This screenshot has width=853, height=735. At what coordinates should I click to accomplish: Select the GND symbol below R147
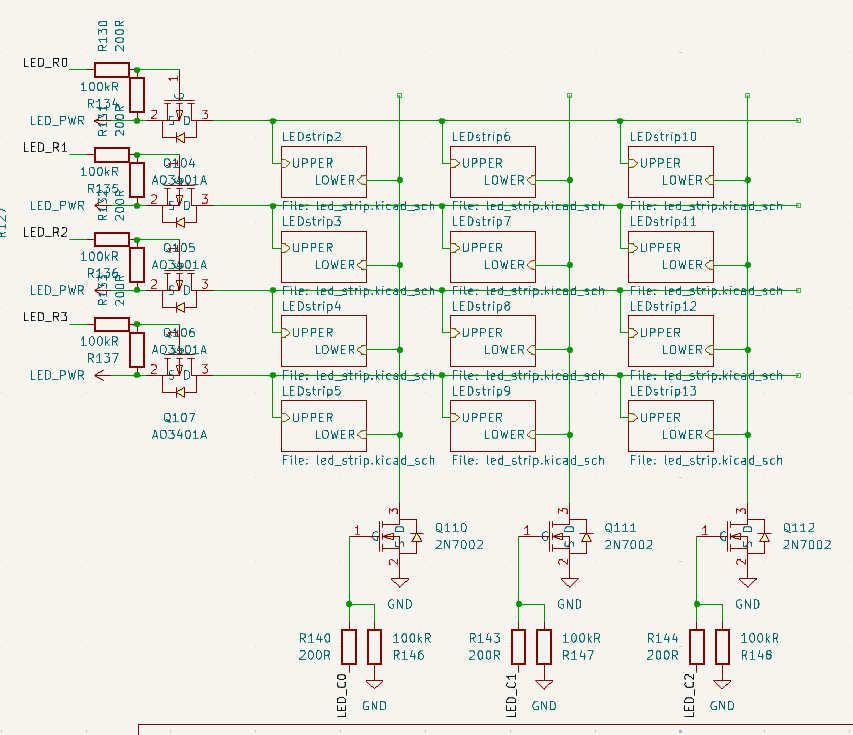click(x=544, y=686)
